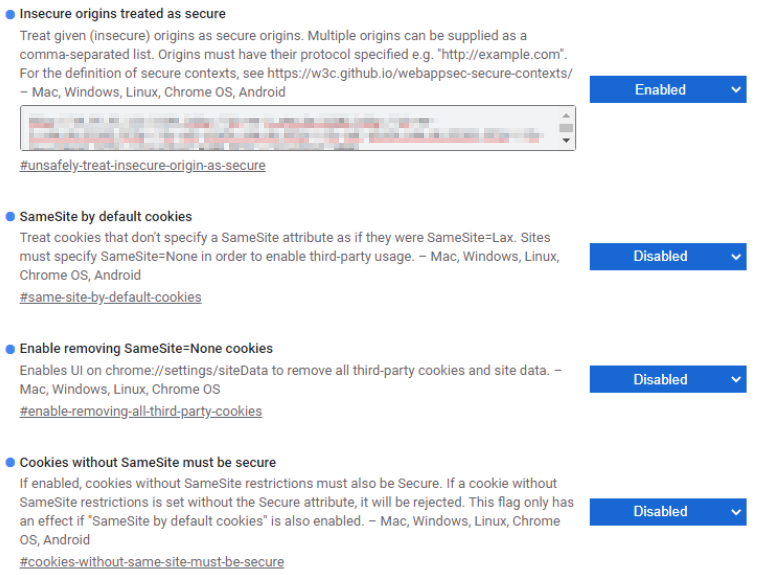Open Disabled dropdown for Cookies without SameSite
Screen dimensions: 763x575
[x=667, y=511]
